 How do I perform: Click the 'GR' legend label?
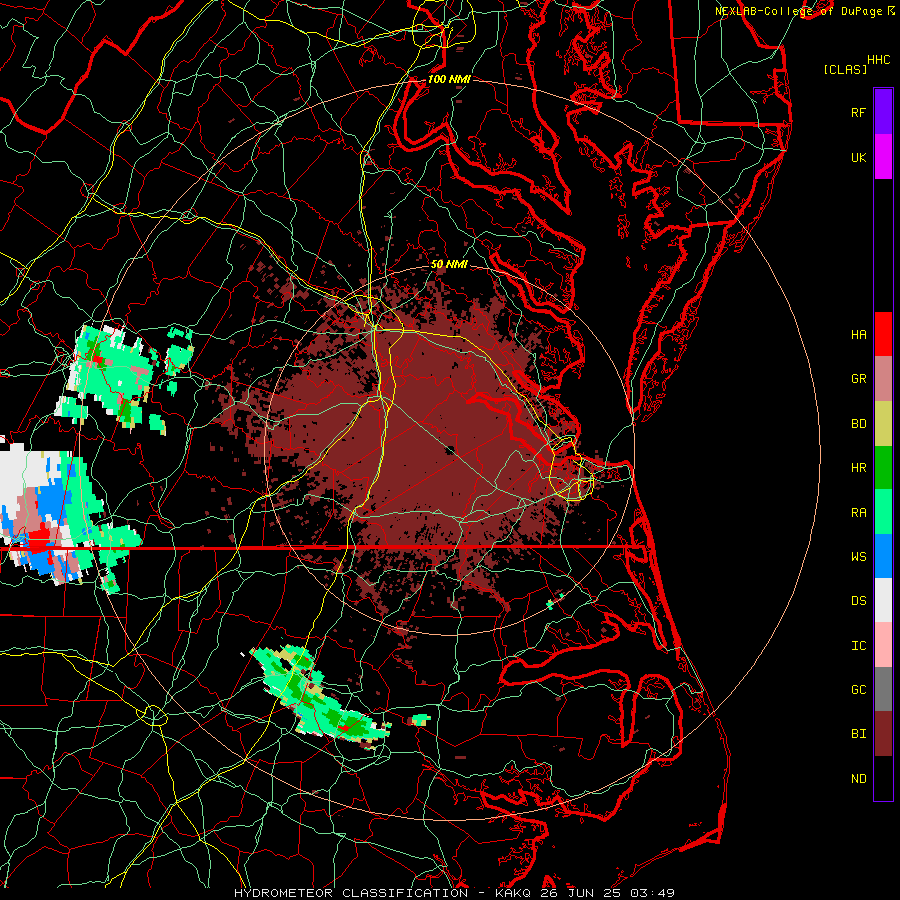point(858,379)
